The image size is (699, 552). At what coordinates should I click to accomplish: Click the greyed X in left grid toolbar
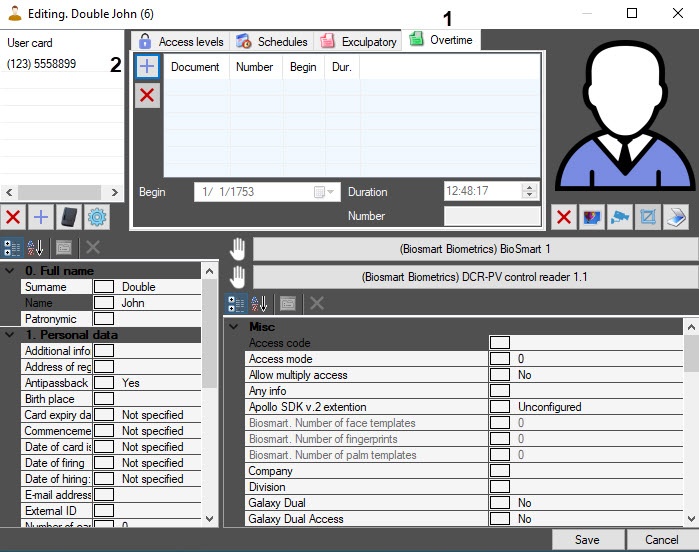coord(93,247)
